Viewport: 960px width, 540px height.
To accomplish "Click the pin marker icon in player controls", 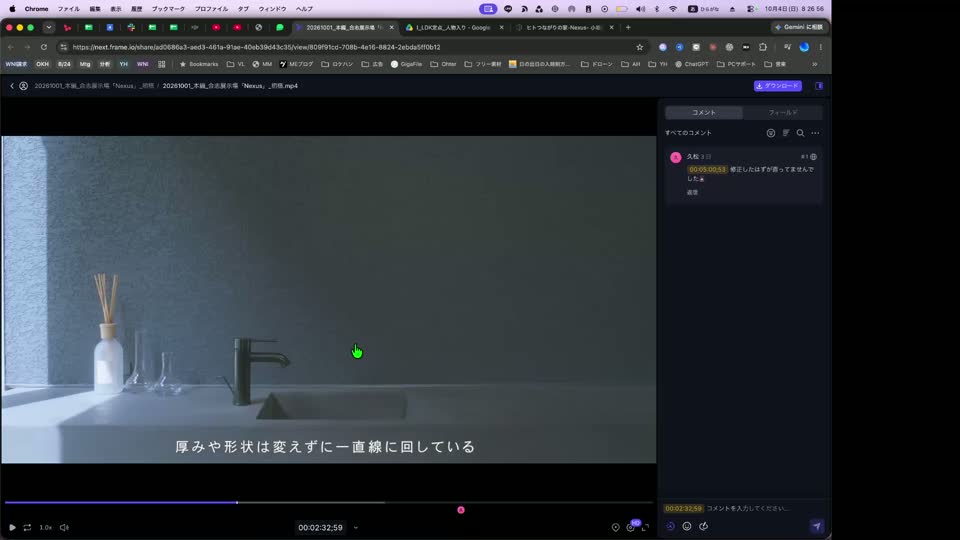I will pos(615,527).
